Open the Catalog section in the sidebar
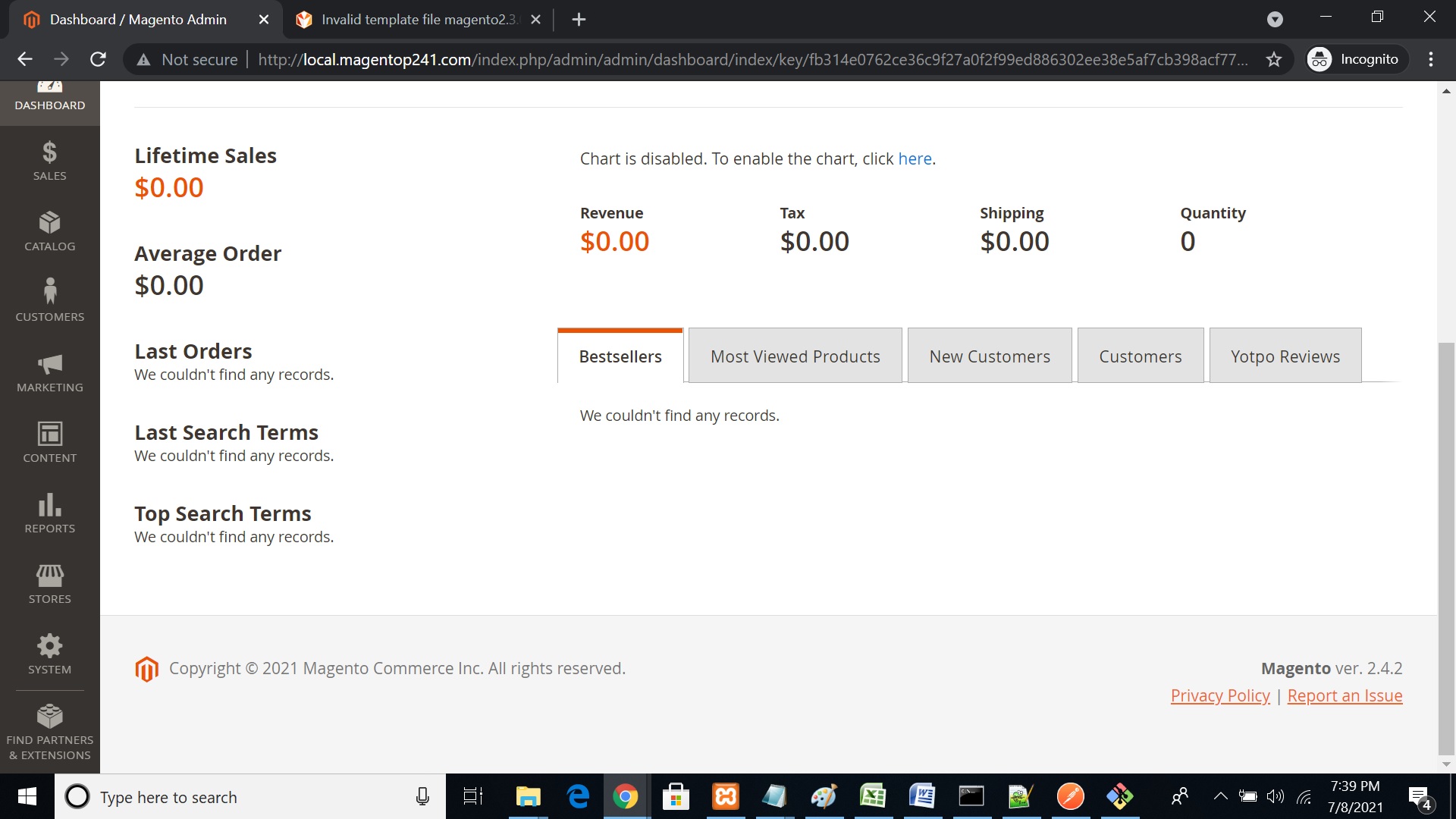 click(x=49, y=230)
